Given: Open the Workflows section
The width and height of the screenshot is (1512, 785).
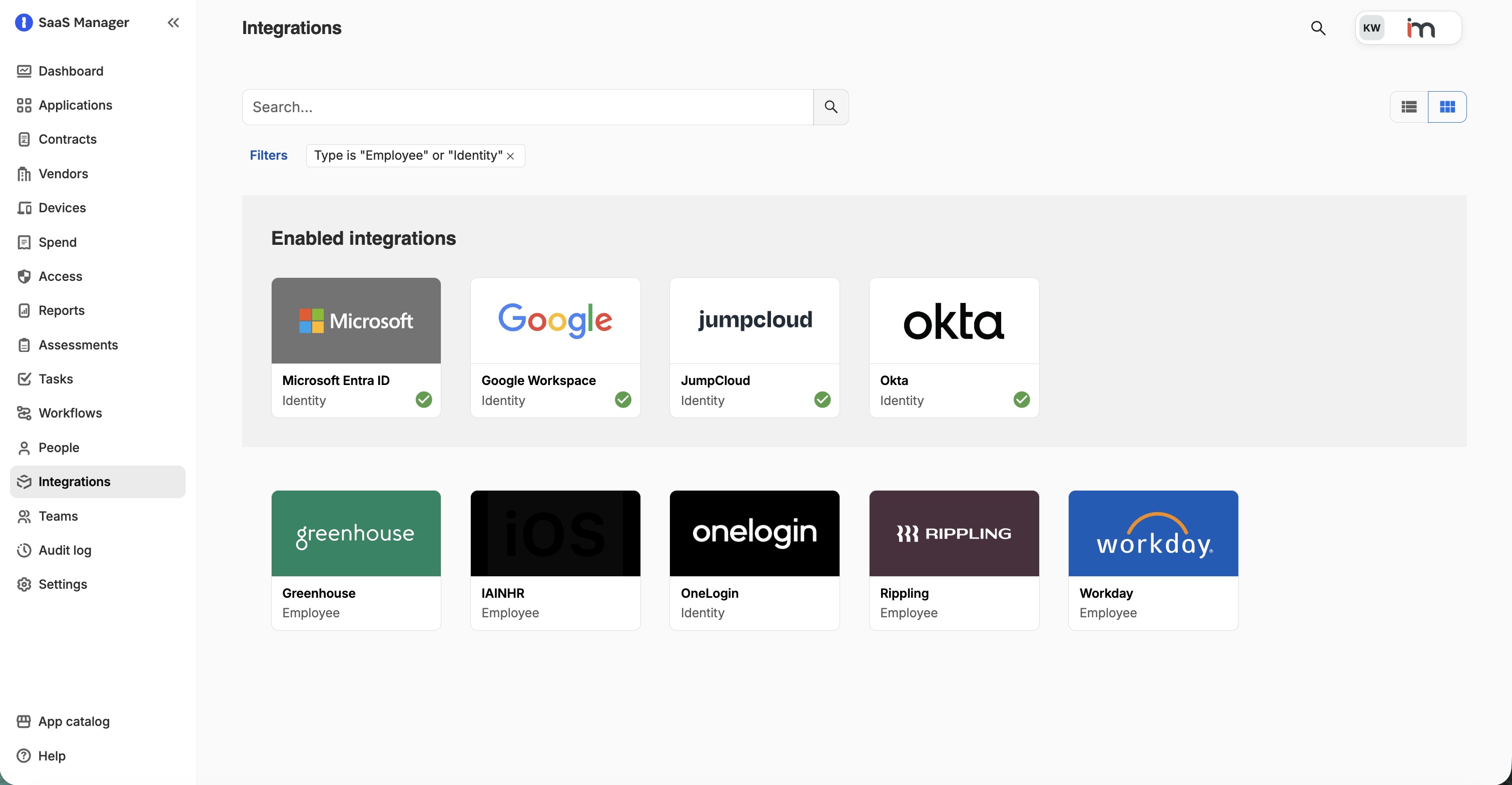Looking at the screenshot, I should (70, 413).
